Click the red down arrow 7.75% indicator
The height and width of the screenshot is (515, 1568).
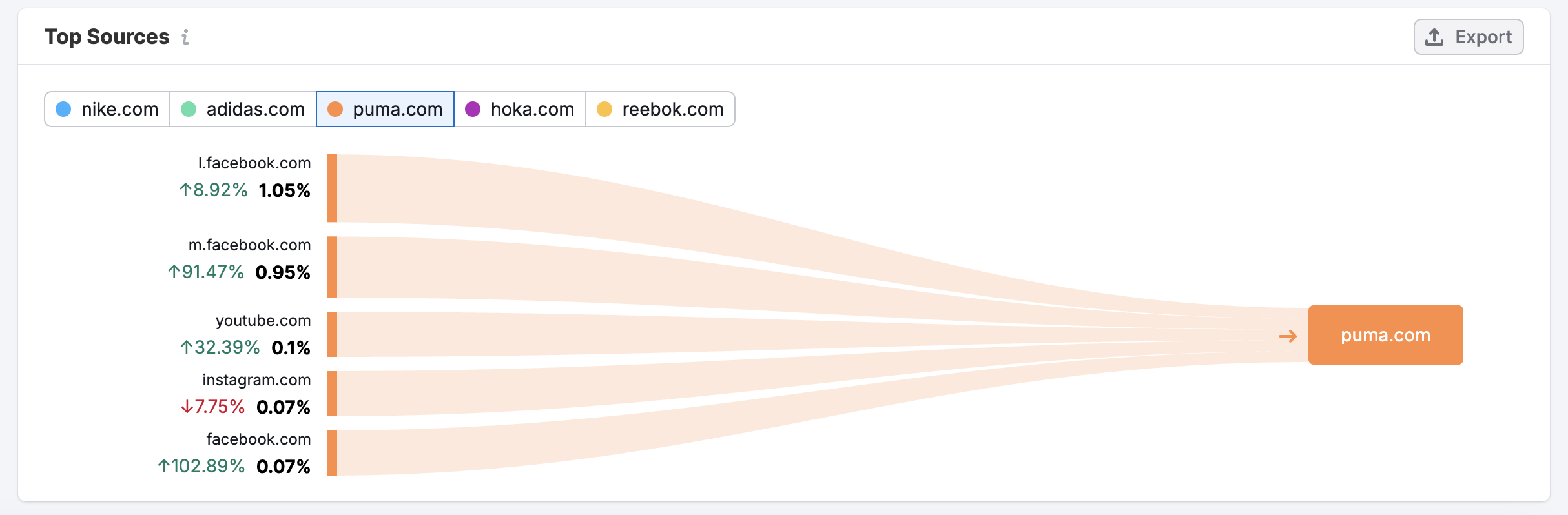pos(212,407)
